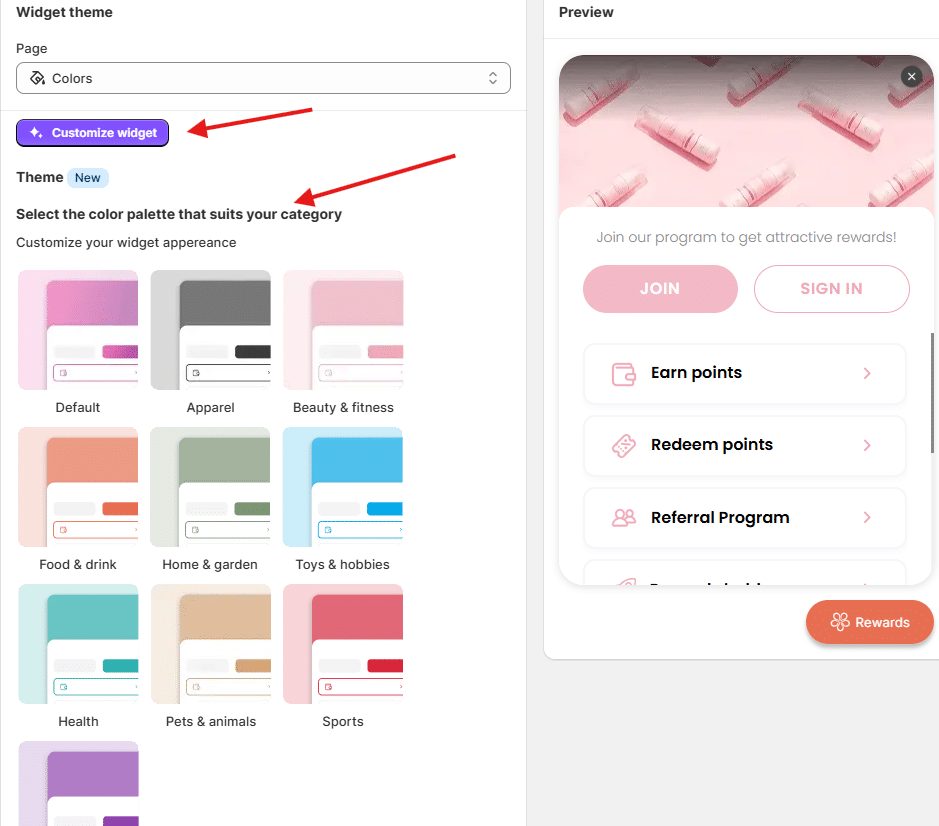Click the Earn points wallet icon

pyautogui.click(x=624, y=373)
